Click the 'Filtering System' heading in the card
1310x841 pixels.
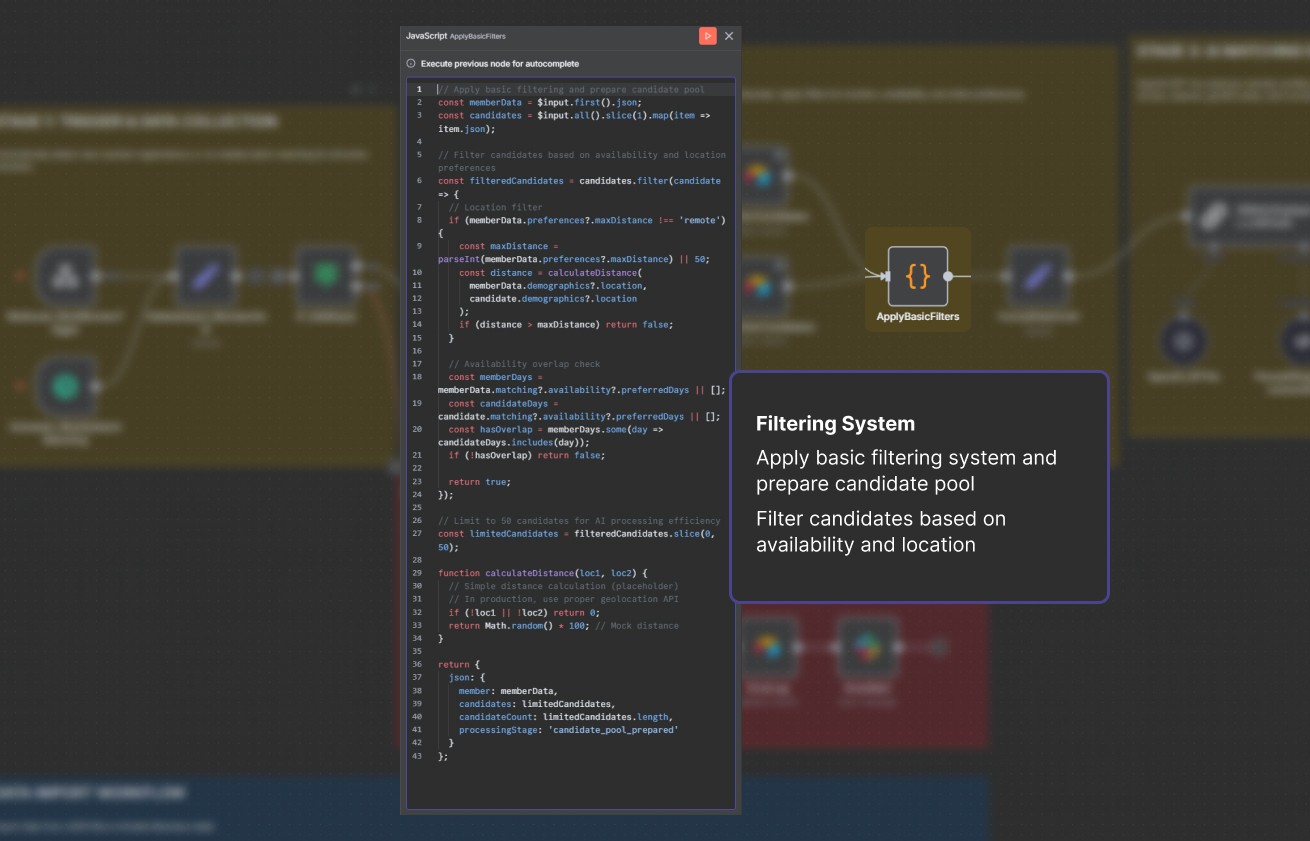coord(835,424)
